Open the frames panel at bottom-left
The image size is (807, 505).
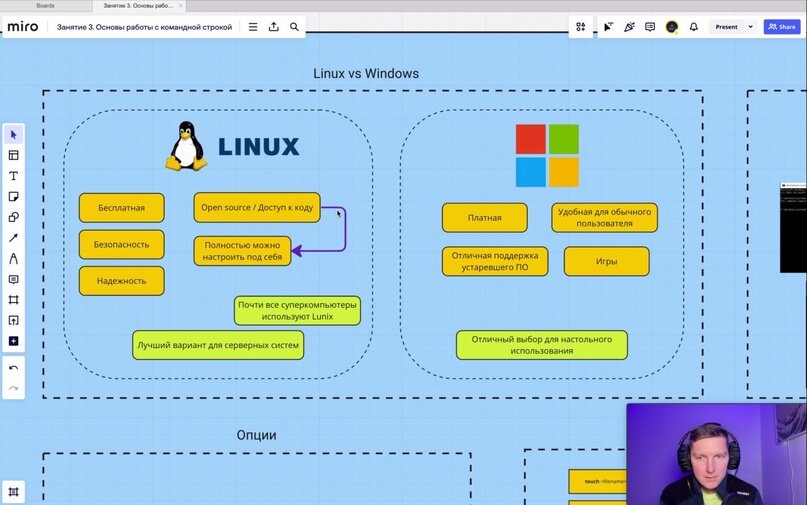pos(13,492)
